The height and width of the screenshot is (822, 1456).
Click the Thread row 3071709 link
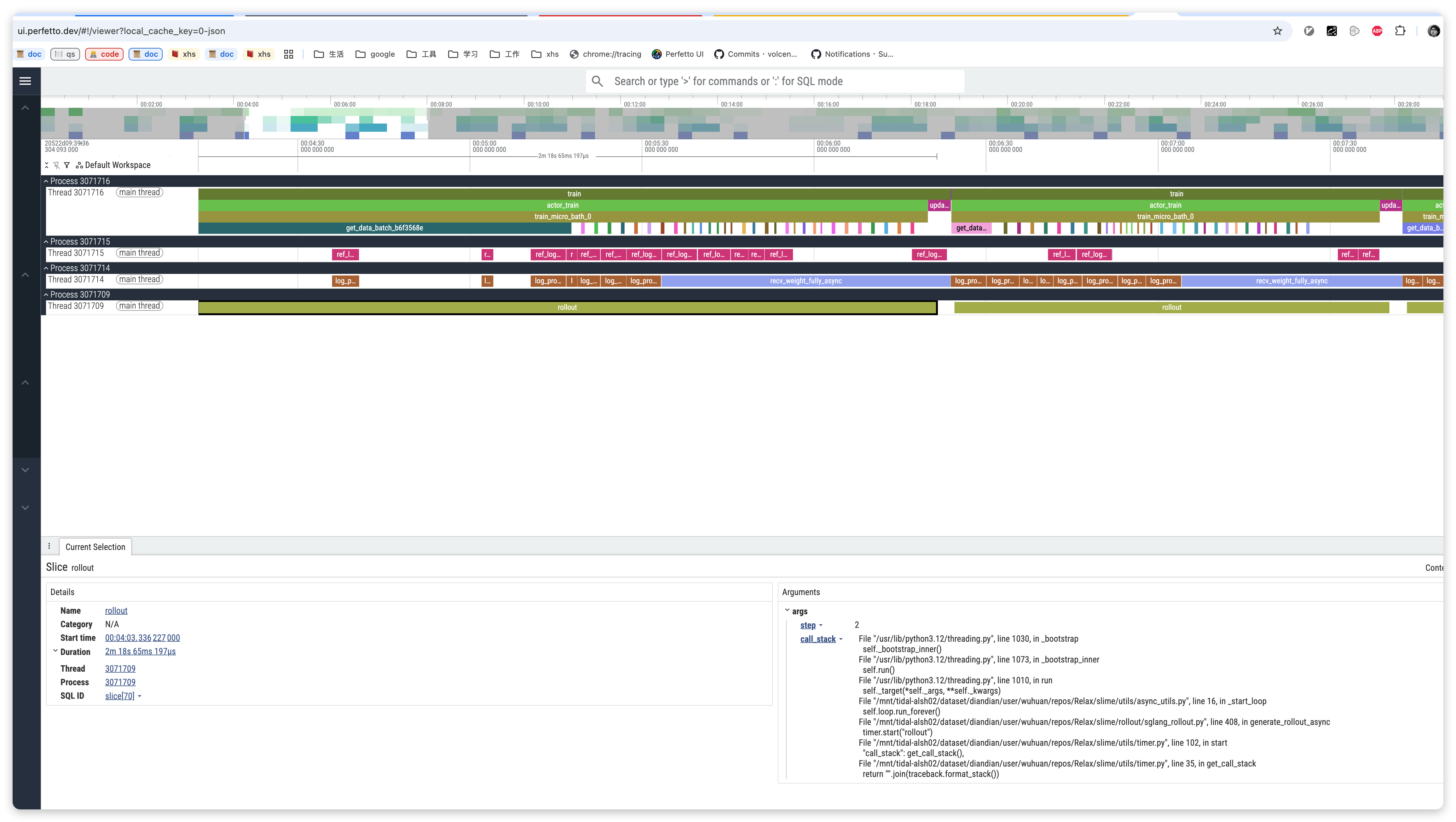click(120, 669)
